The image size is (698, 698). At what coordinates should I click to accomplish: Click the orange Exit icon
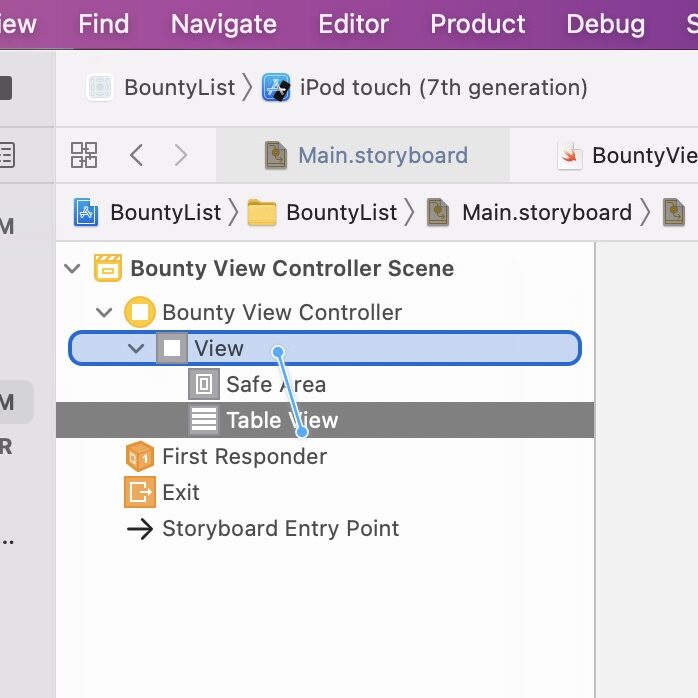(x=140, y=492)
